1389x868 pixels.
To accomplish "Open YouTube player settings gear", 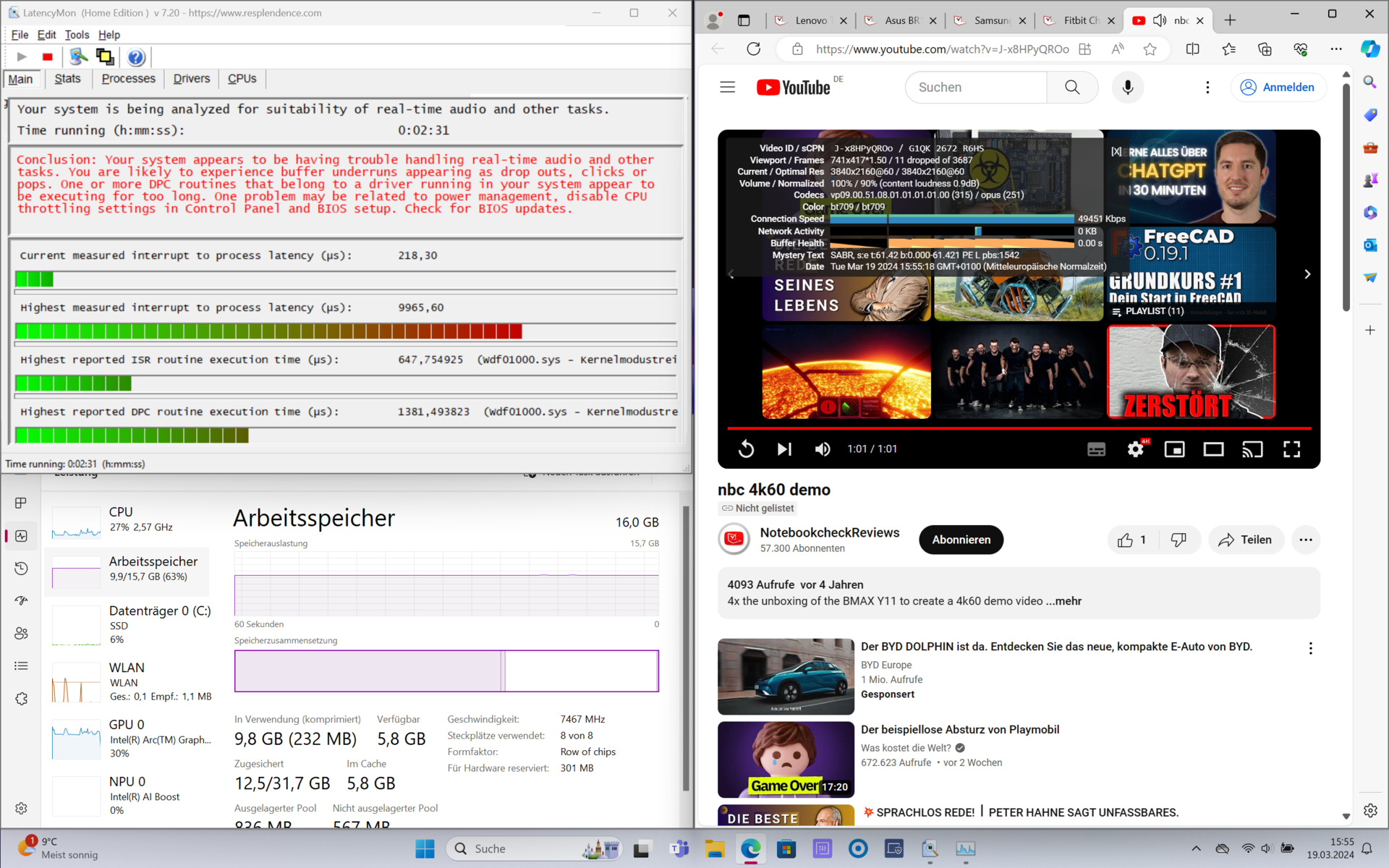I will coord(1136,449).
